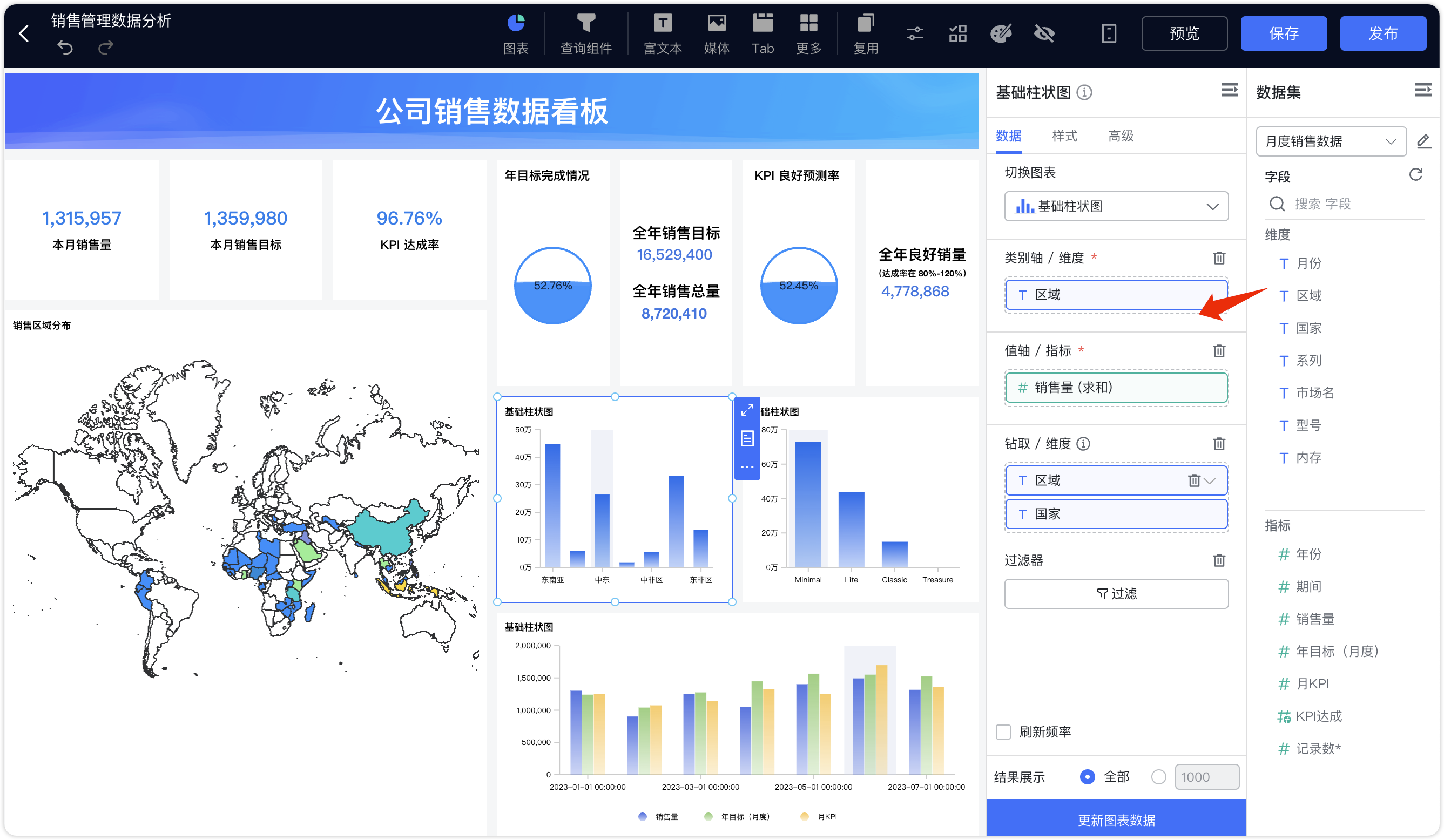Expand the 区域 drill dimension chevron
The height and width of the screenshot is (840, 1444).
(x=1210, y=480)
